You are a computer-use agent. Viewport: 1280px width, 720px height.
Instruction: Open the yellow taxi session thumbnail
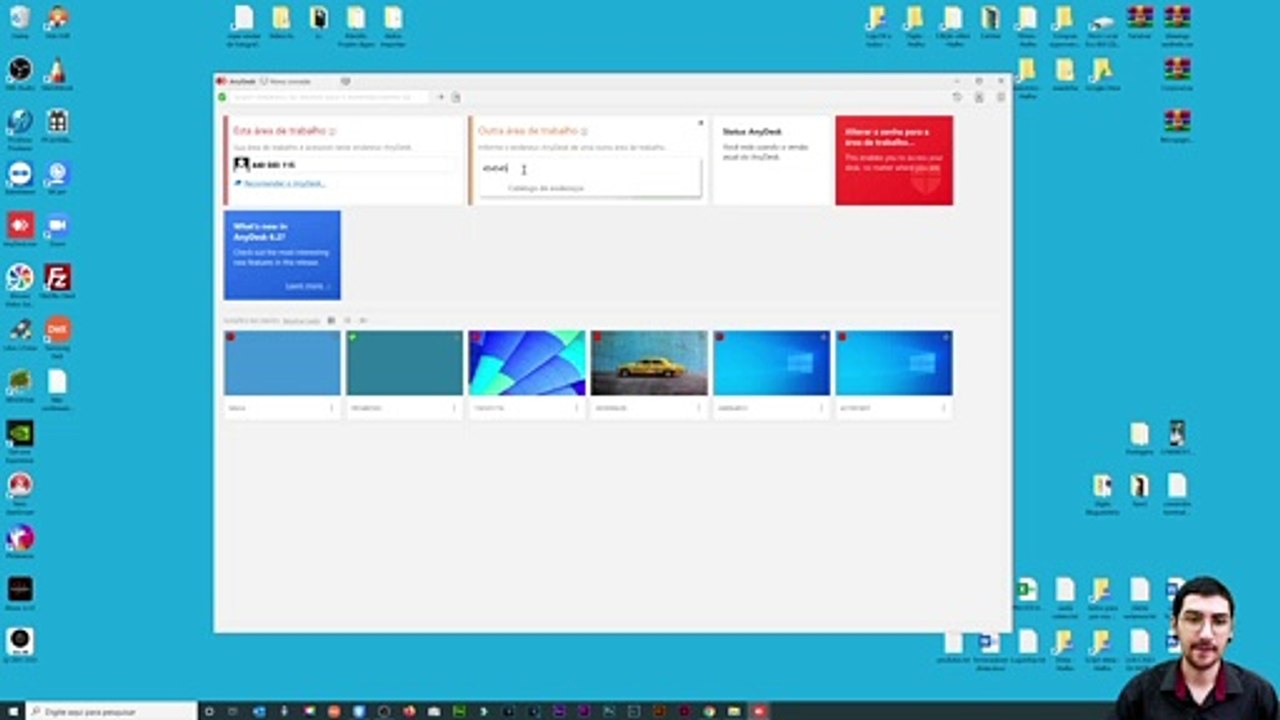pos(649,363)
